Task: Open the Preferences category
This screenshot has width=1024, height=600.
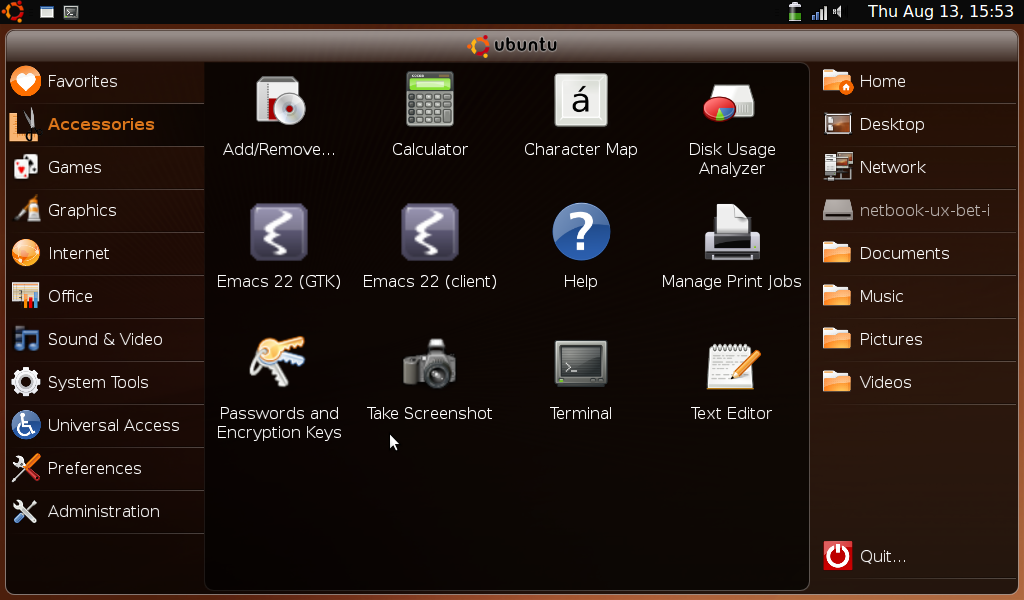Action: (106, 469)
